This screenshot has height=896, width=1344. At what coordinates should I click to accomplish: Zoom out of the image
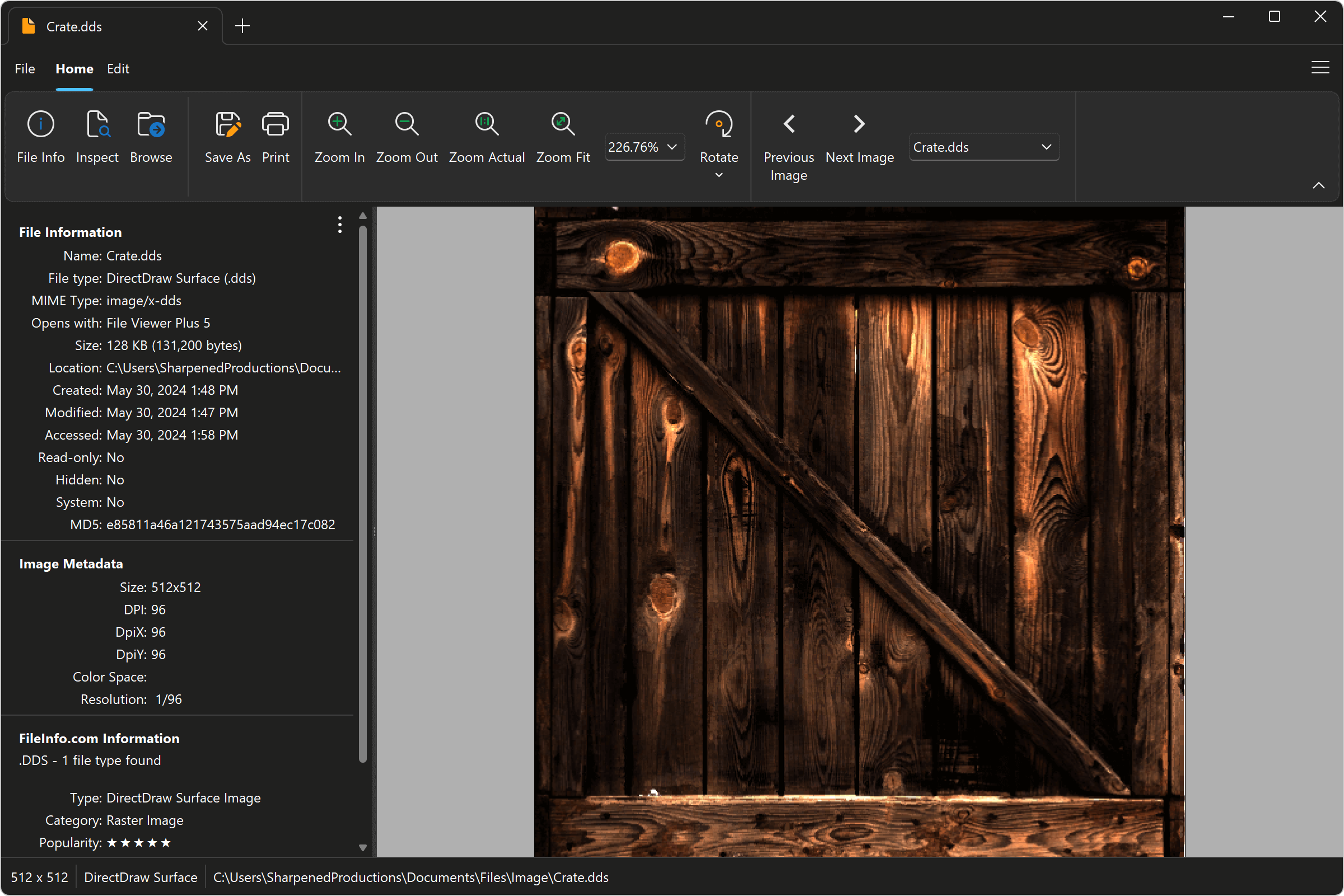(407, 137)
